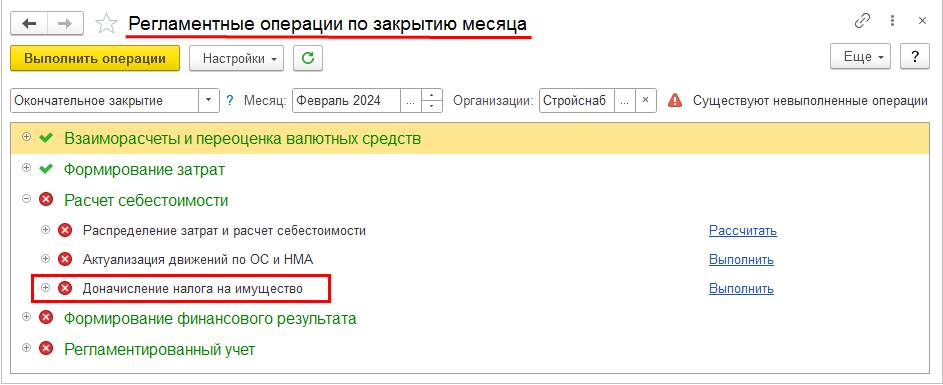Image resolution: width=943 pixels, height=385 pixels.
Task: Click the back navigation arrow
Action: 29,23
